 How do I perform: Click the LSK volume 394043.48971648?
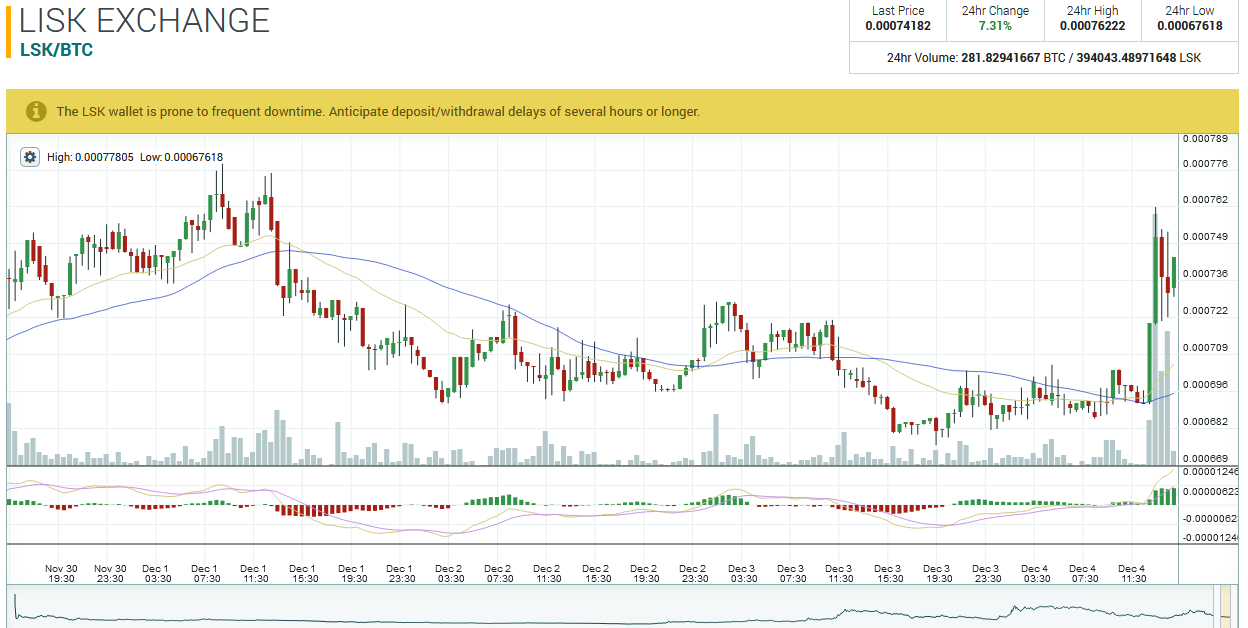pyautogui.click(x=1125, y=58)
